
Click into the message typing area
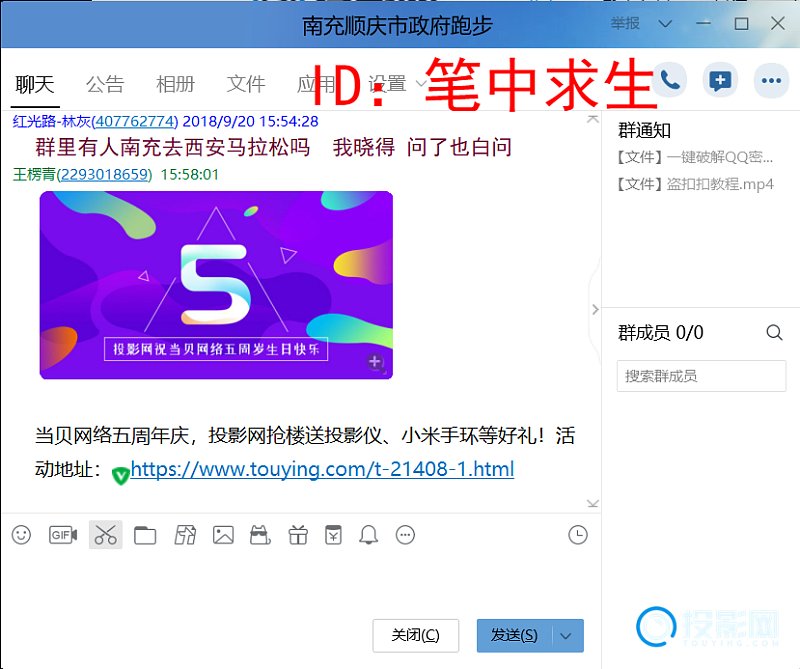pyautogui.click(x=301, y=582)
